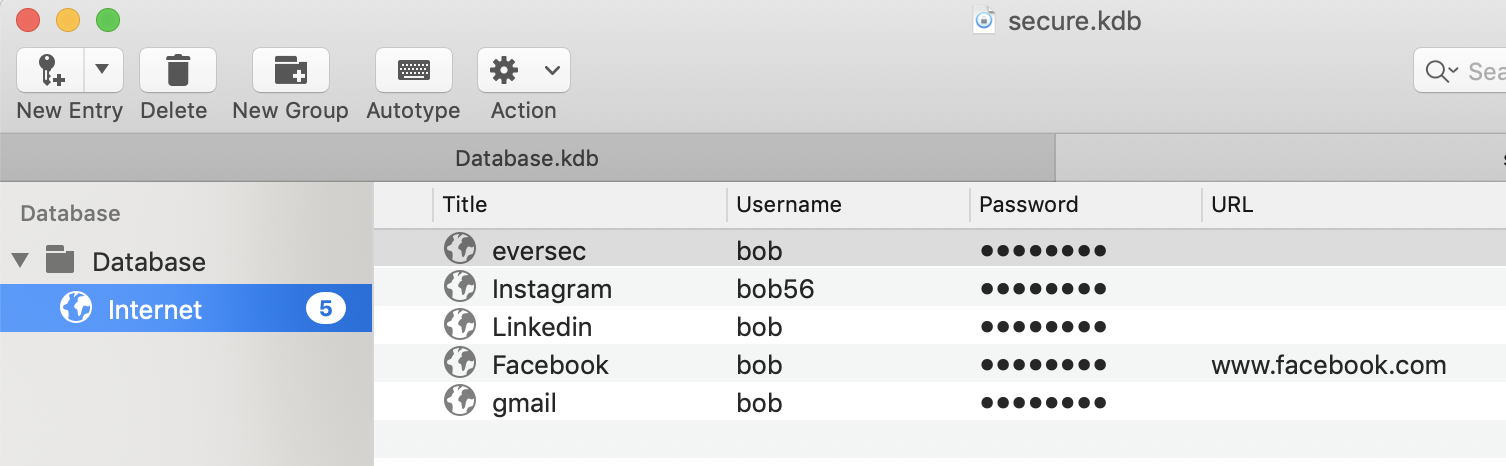Collapse the Database tree group
Viewport: 1506px width, 466px height.
20,262
